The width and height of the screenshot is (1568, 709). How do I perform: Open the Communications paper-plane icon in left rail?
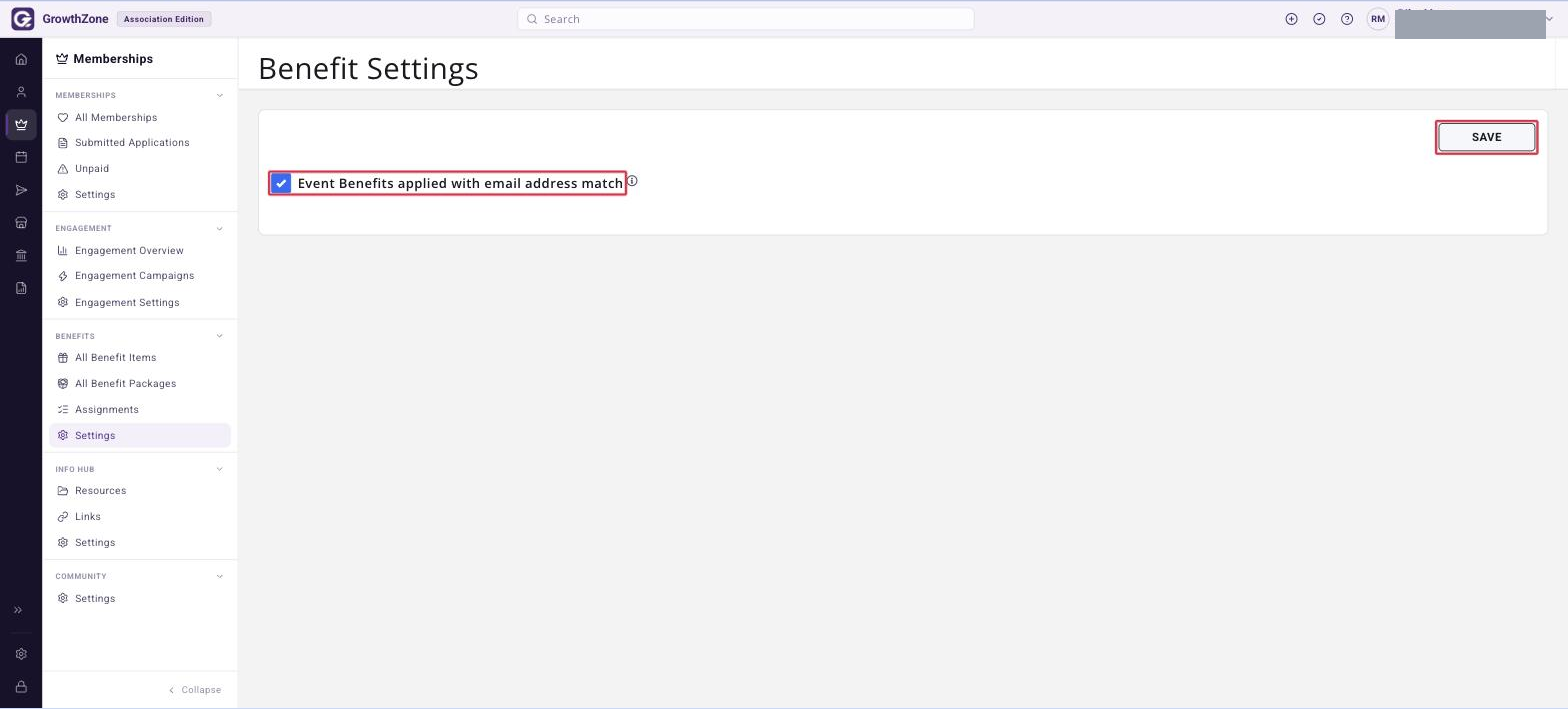[x=21, y=190]
